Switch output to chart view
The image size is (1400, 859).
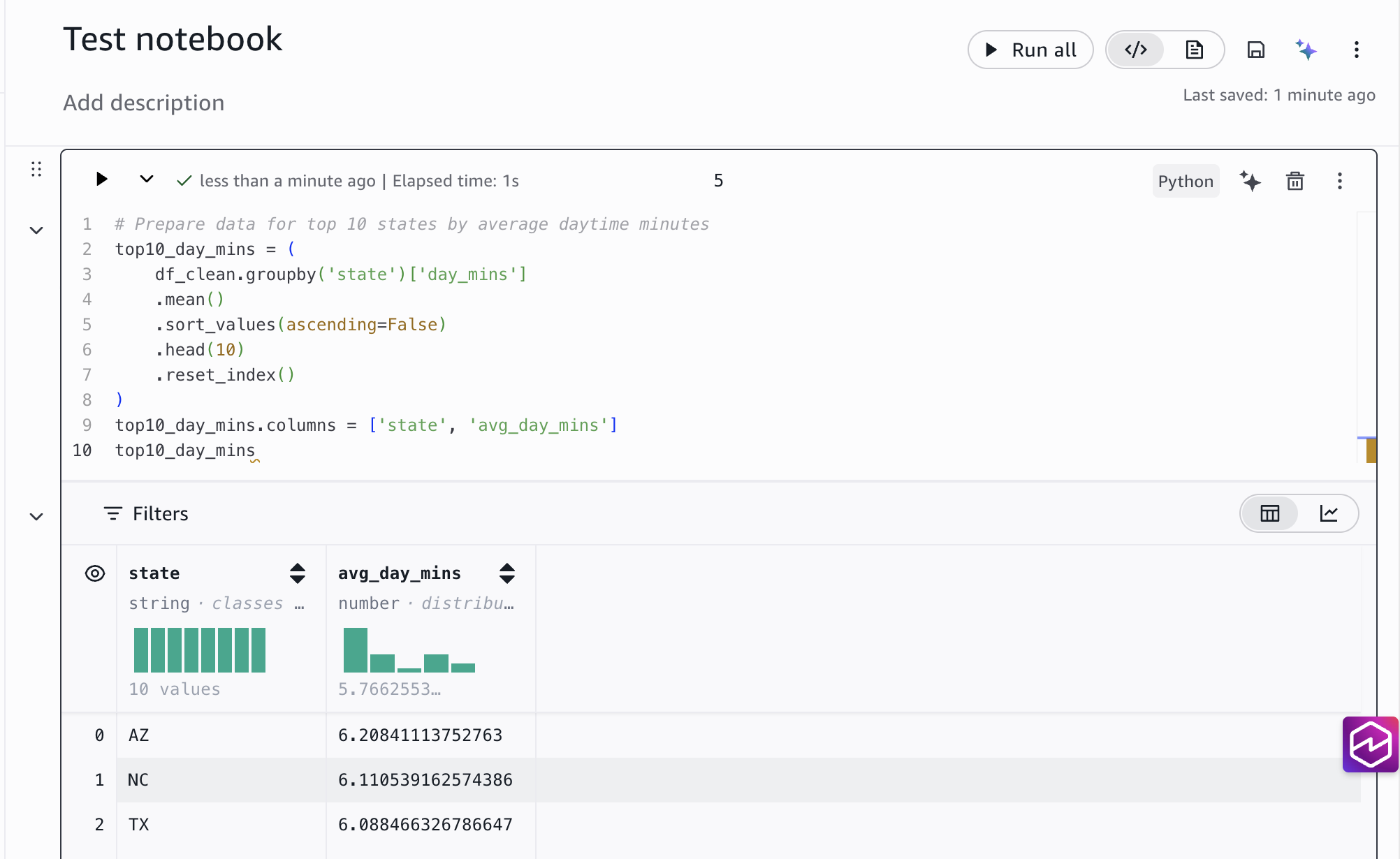pos(1328,513)
